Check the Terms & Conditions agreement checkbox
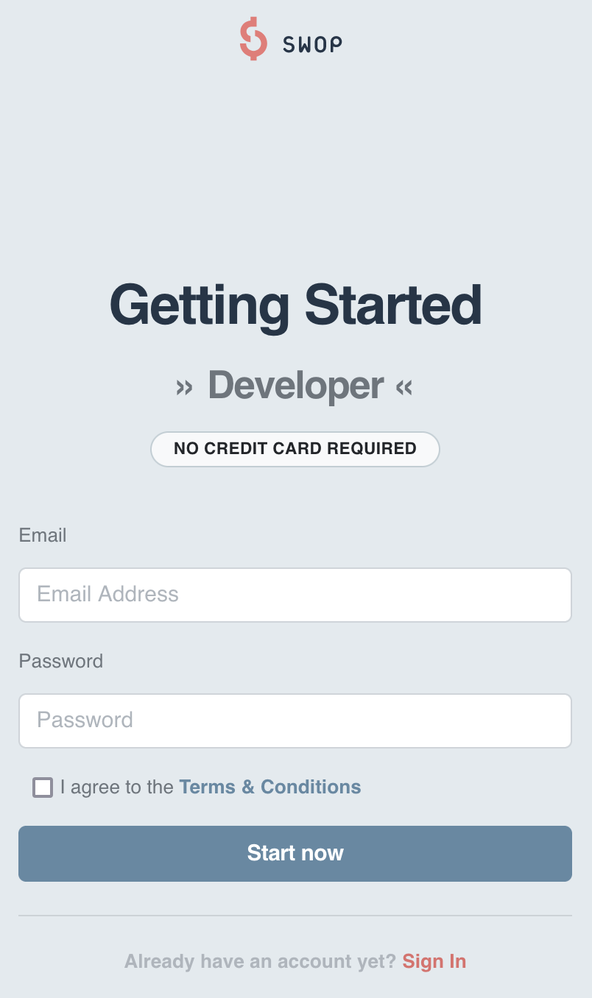The height and width of the screenshot is (998, 592). click(x=42, y=788)
